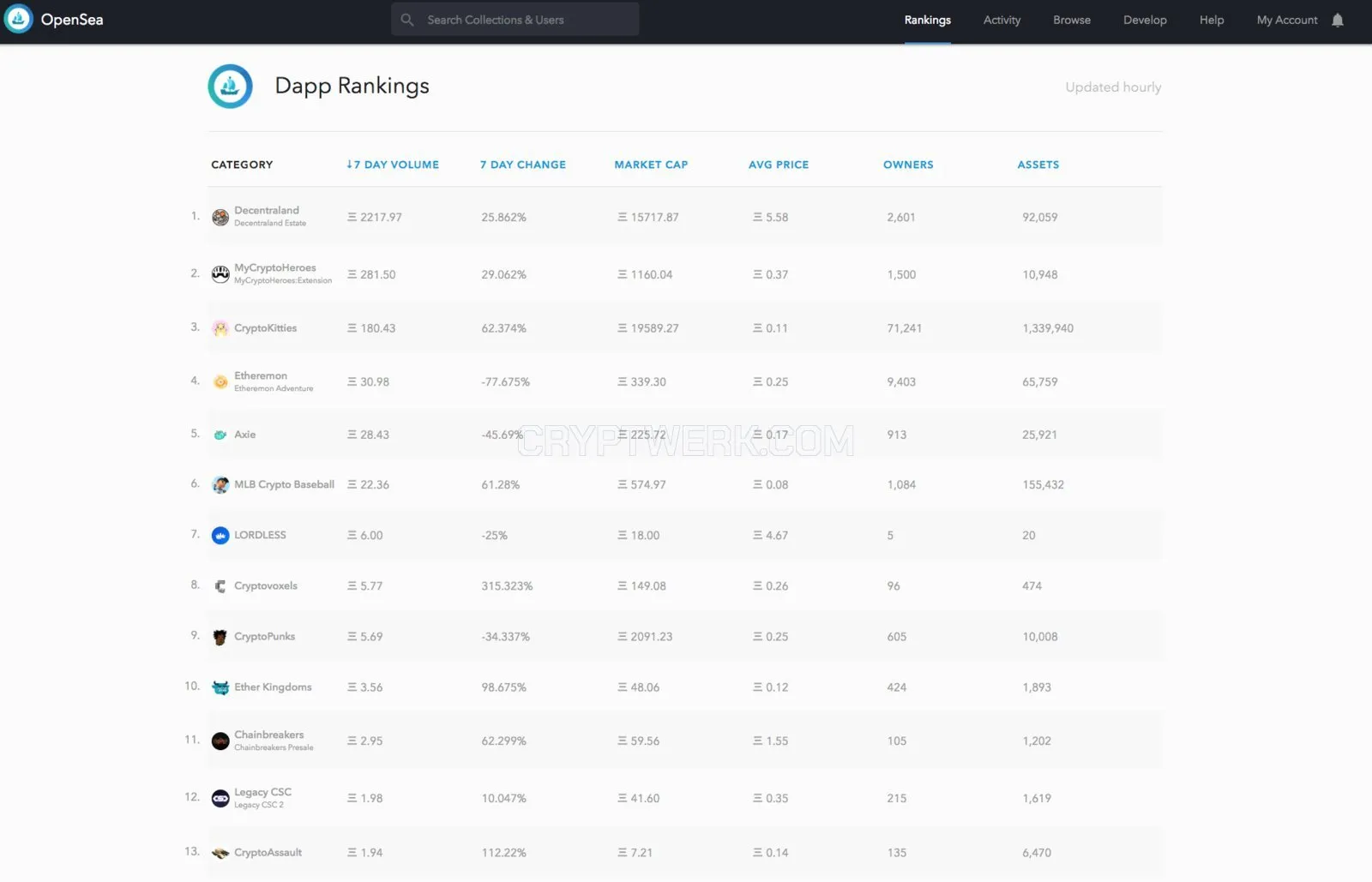
Task: Open the CryptoAssault collection link
Action: point(268,853)
